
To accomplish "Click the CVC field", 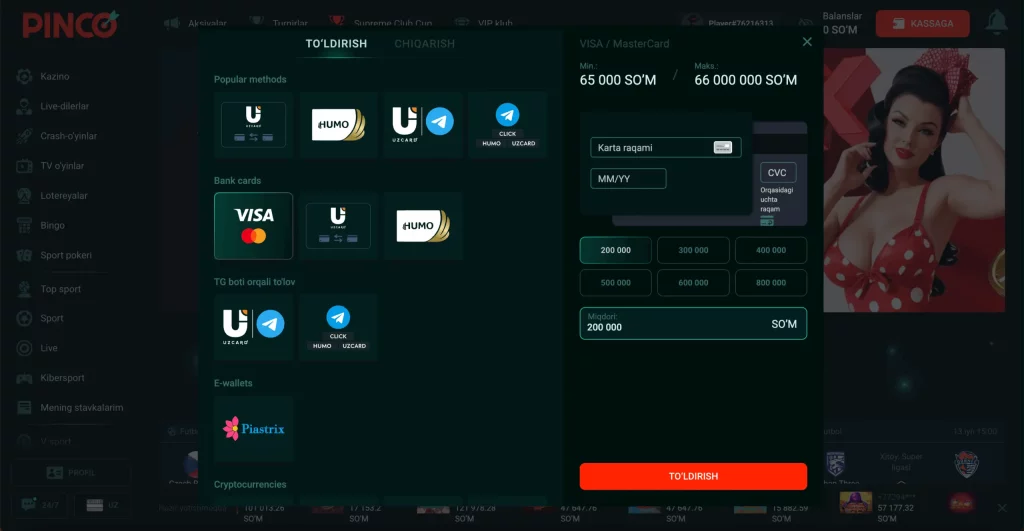I will tap(778, 172).
